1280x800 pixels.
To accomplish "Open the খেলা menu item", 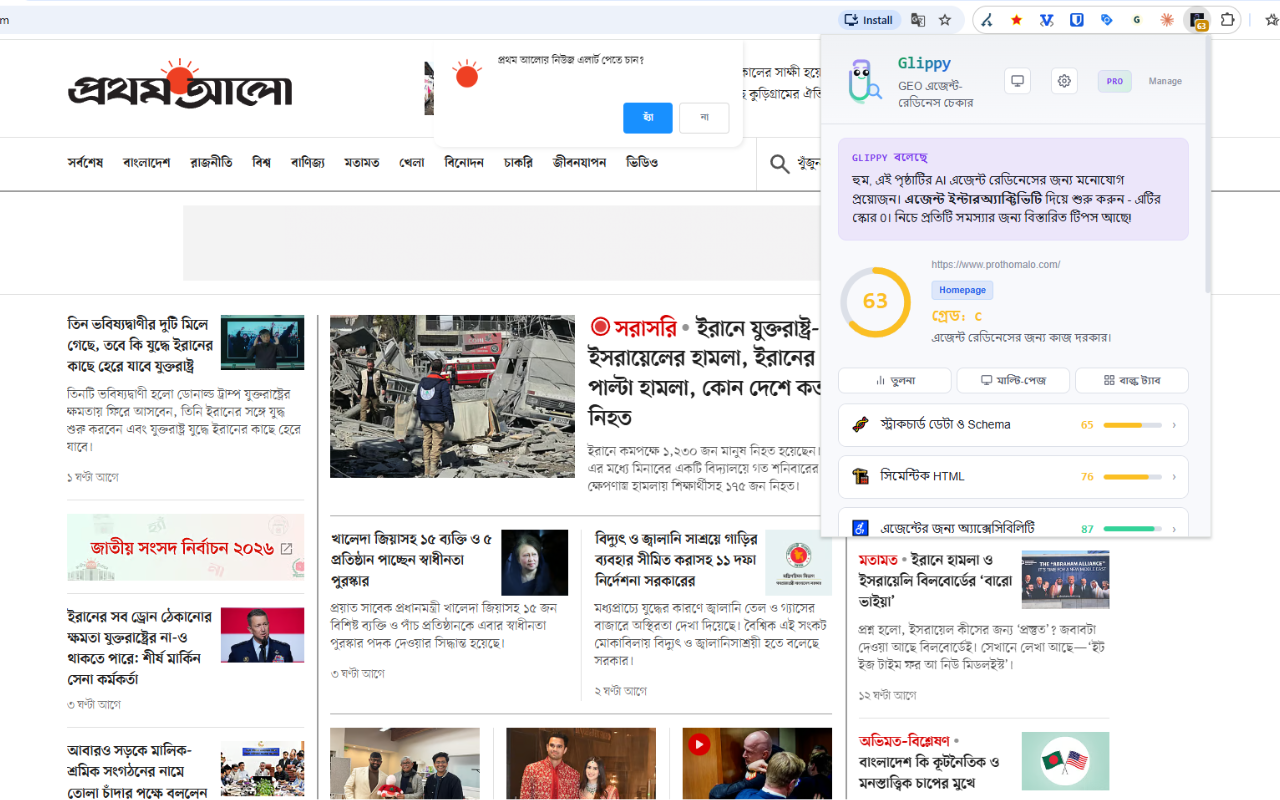I will pyautogui.click(x=412, y=162).
